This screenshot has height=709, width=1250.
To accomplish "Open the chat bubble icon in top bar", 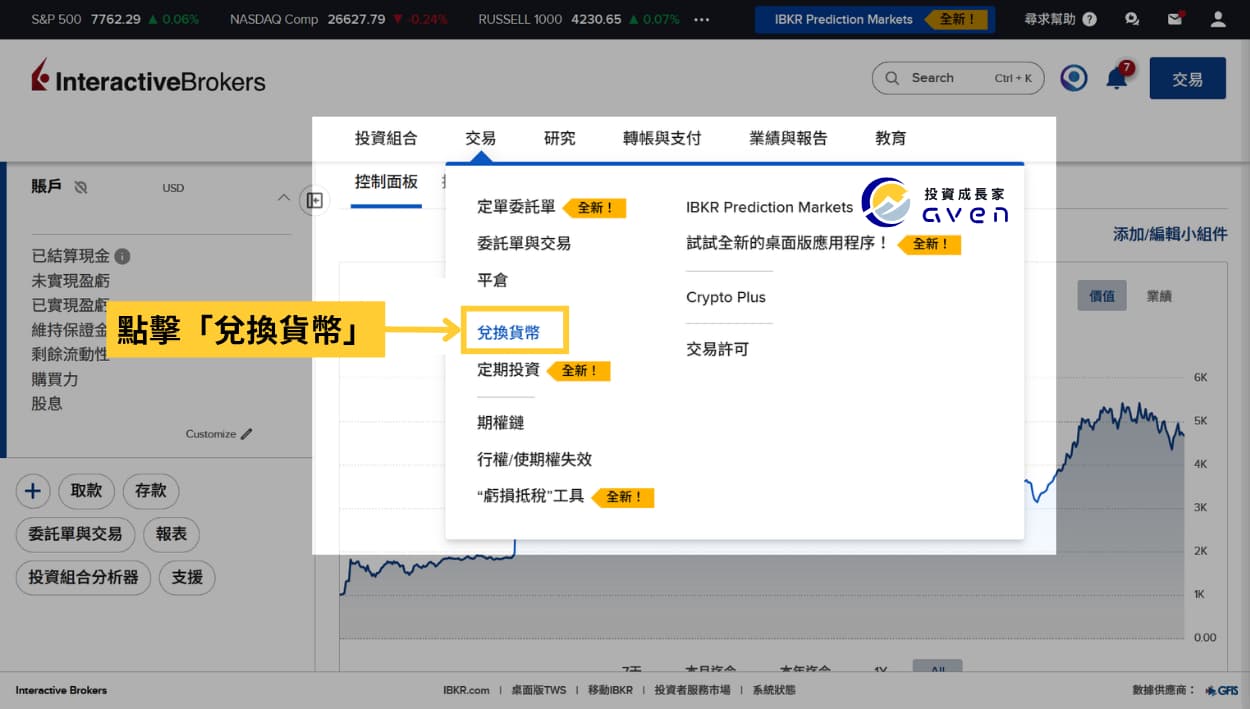I will 1131,19.
